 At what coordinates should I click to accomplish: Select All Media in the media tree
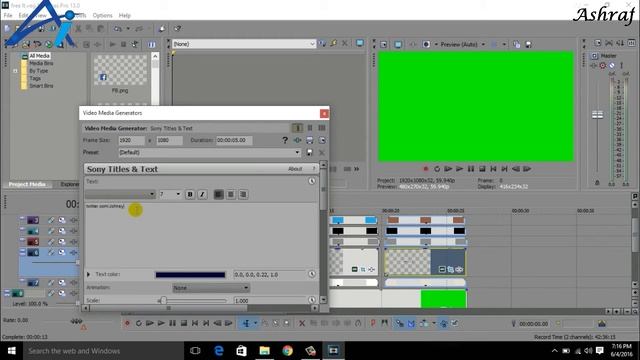pos(40,56)
